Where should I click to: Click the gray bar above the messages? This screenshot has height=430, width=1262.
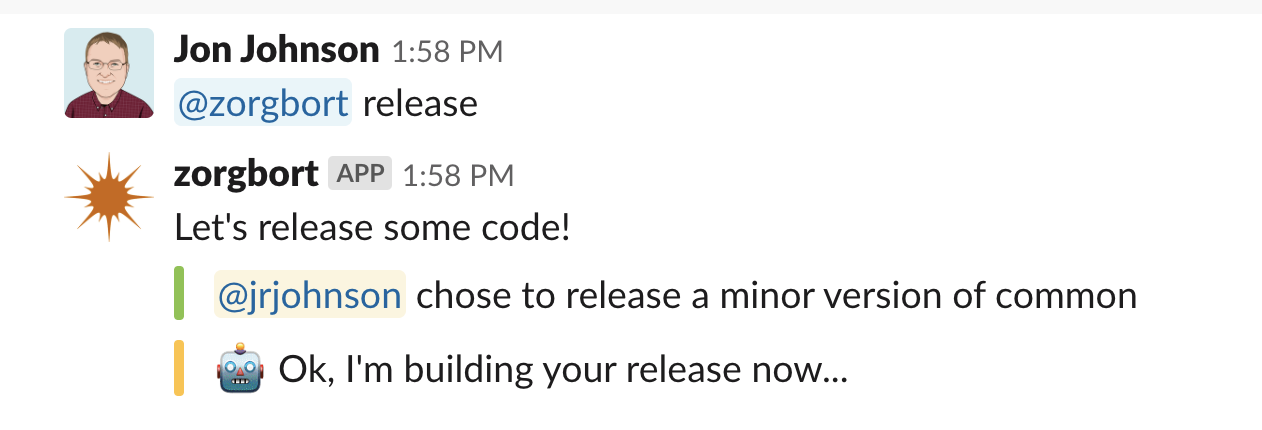click(x=631, y=7)
